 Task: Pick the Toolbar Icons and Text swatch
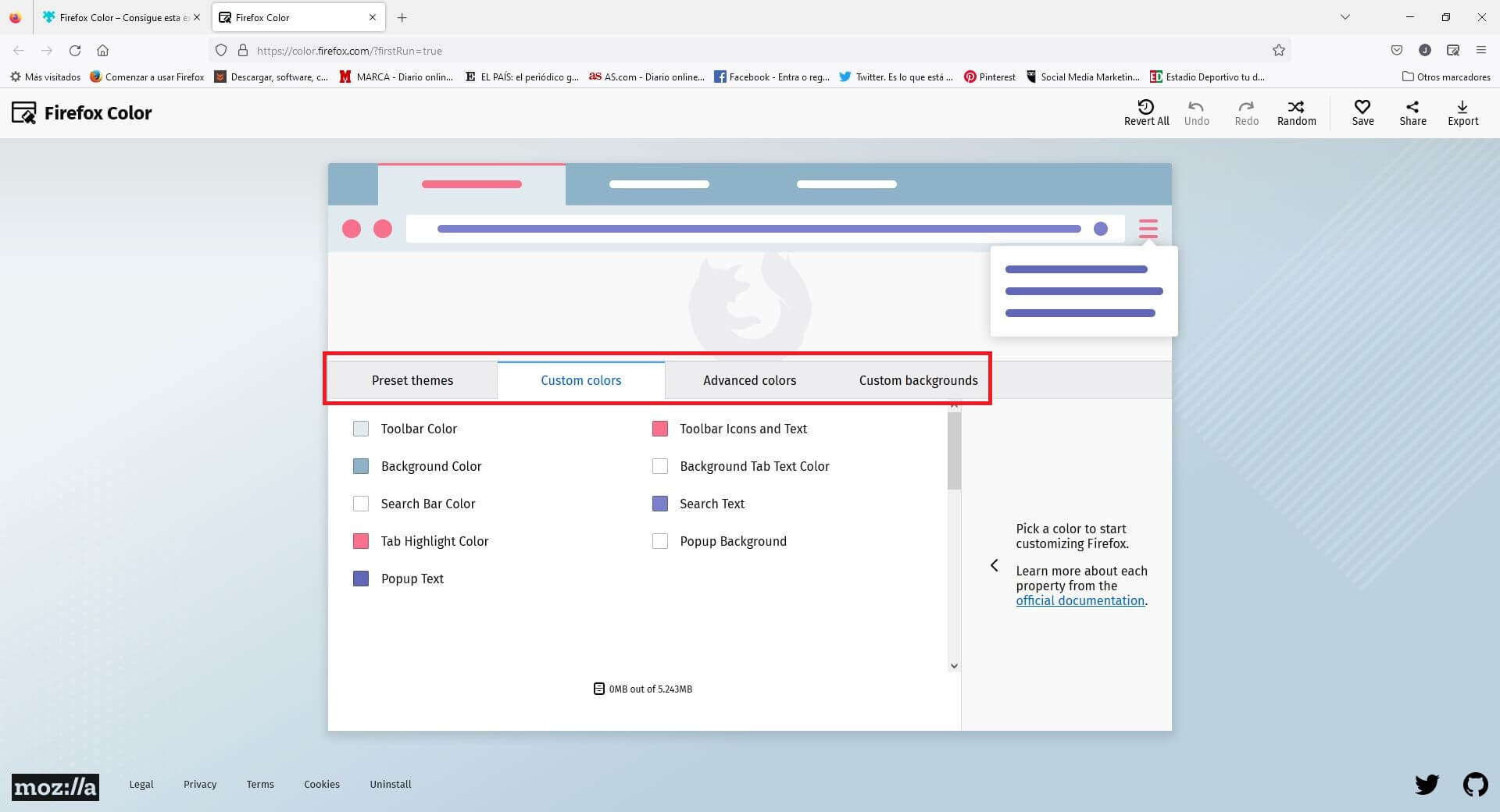(660, 429)
